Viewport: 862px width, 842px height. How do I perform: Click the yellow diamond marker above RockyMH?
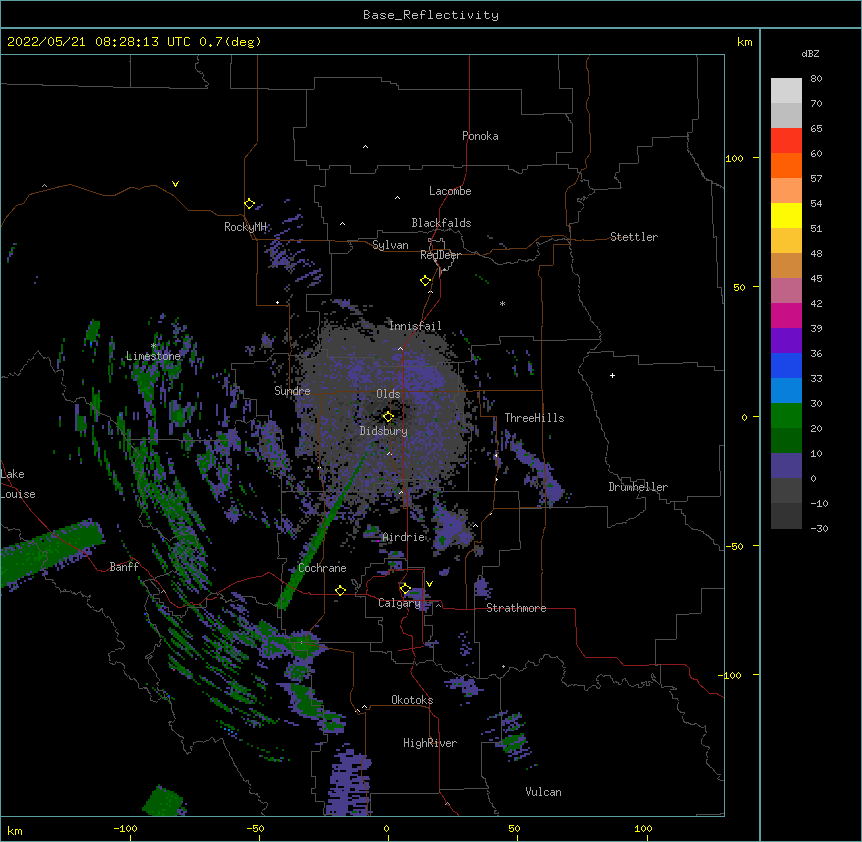[250, 204]
